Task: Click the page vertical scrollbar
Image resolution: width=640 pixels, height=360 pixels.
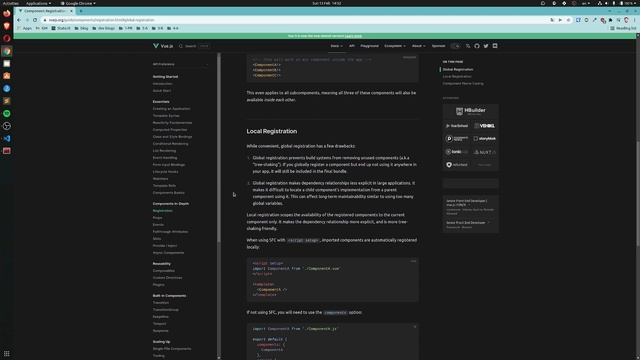Action: click(638, 193)
